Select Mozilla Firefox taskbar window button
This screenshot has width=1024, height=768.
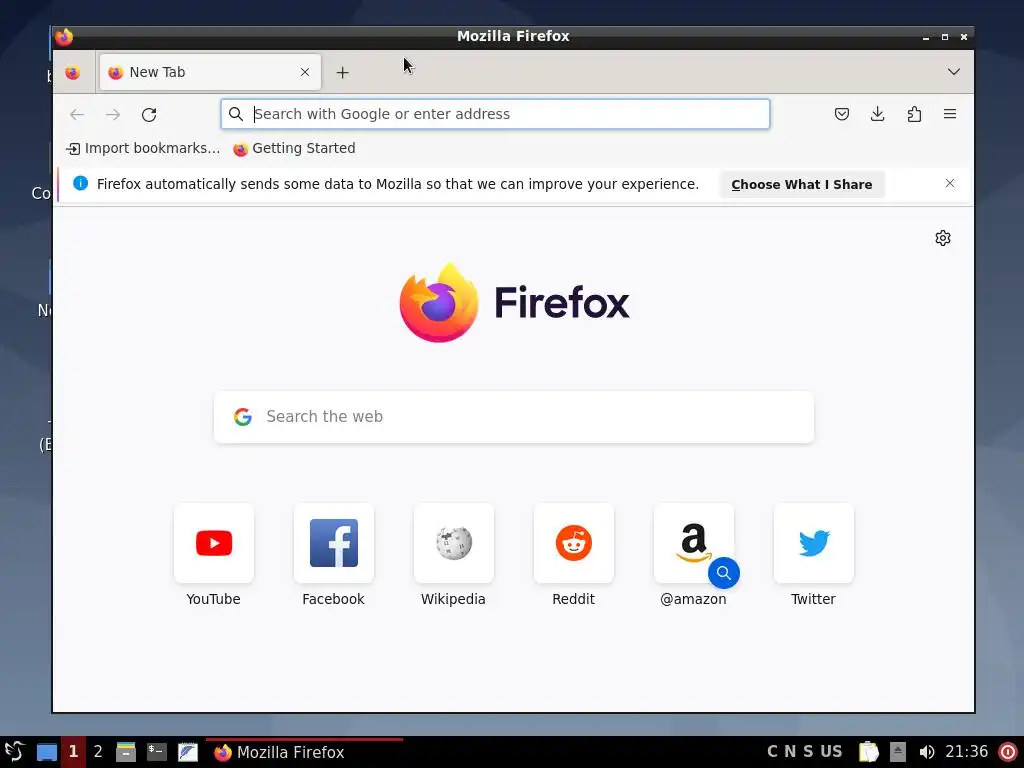pyautogui.click(x=304, y=752)
